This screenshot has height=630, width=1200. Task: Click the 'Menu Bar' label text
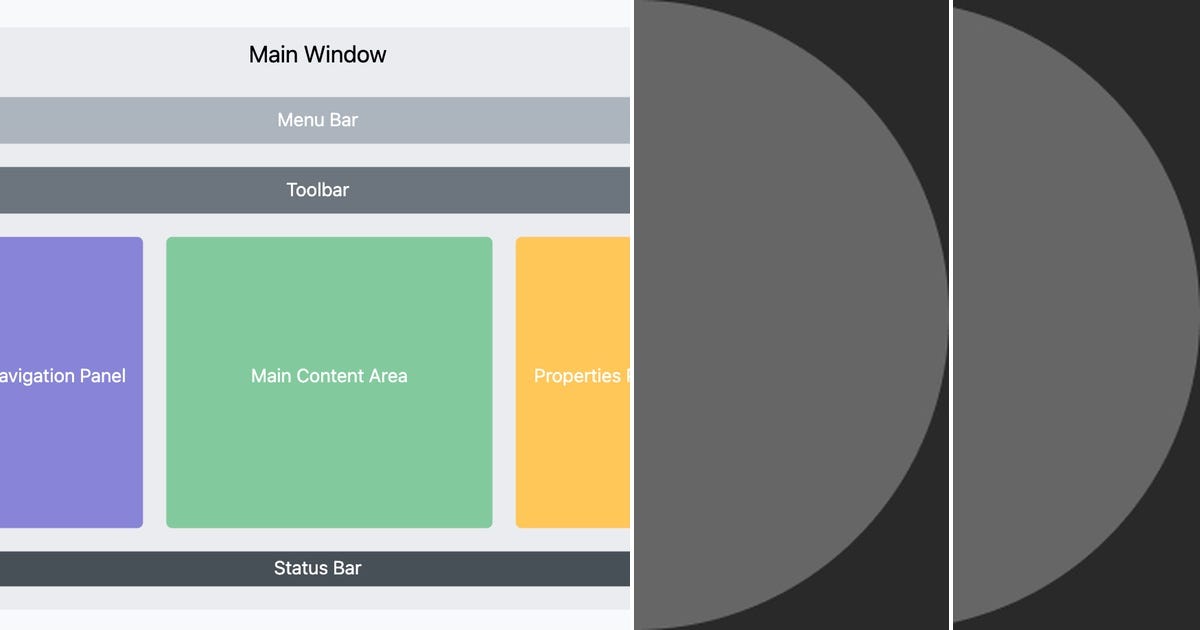(x=317, y=120)
